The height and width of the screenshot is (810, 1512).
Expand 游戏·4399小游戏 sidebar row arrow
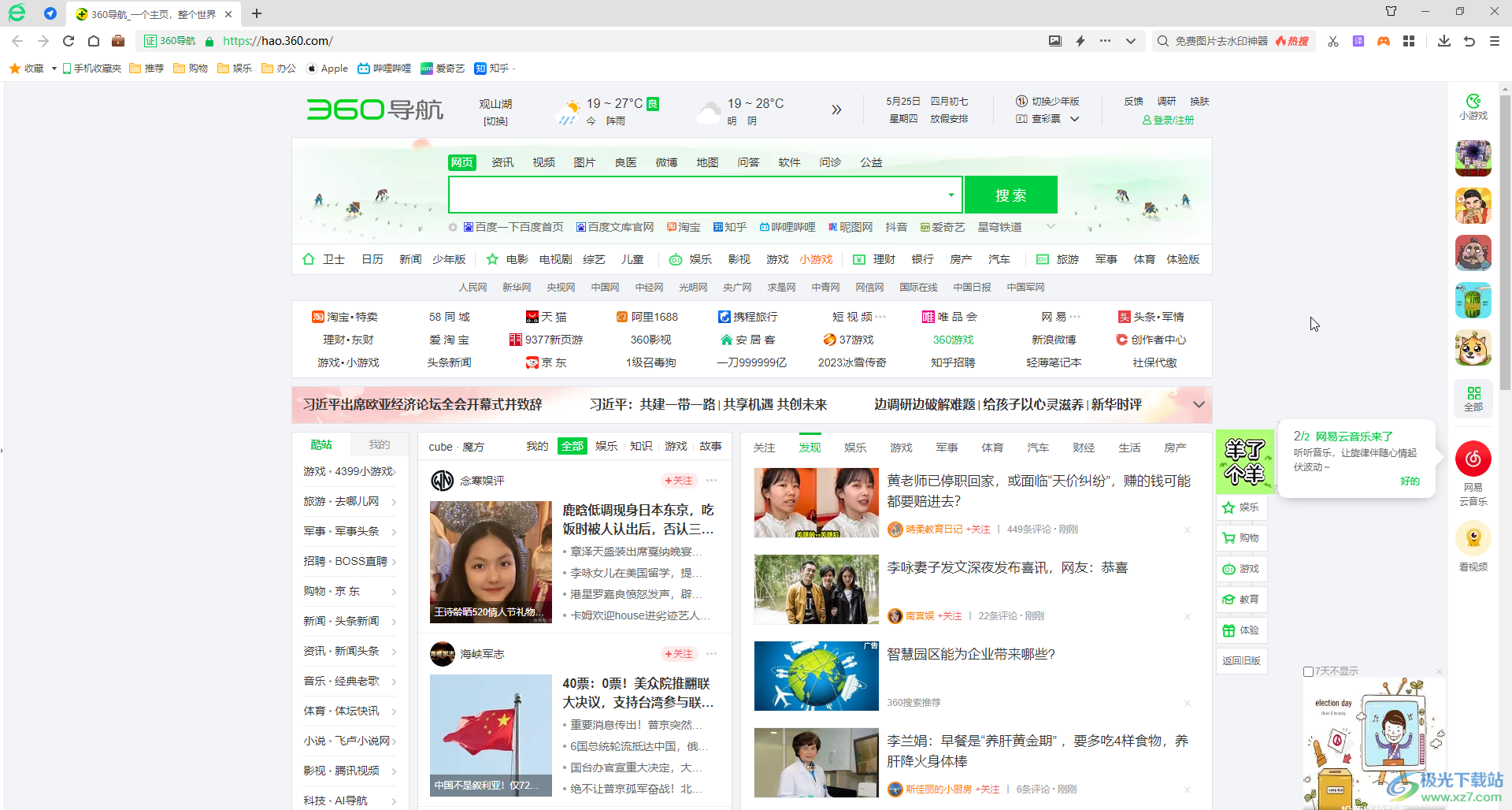pos(394,471)
